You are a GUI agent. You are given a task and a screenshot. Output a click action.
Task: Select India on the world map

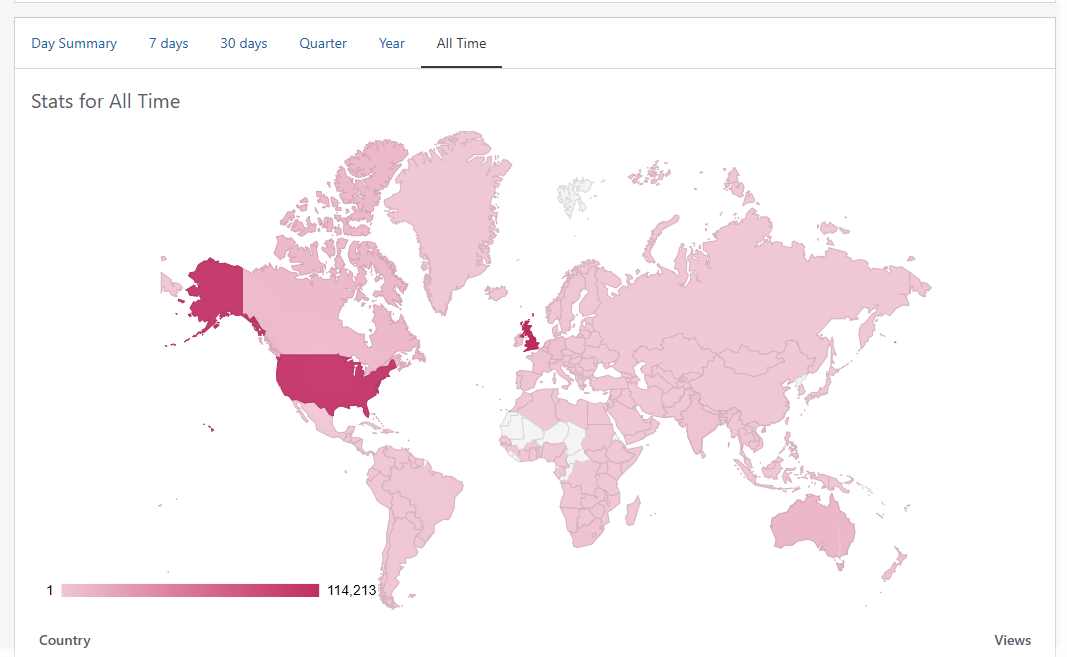tap(705, 425)
